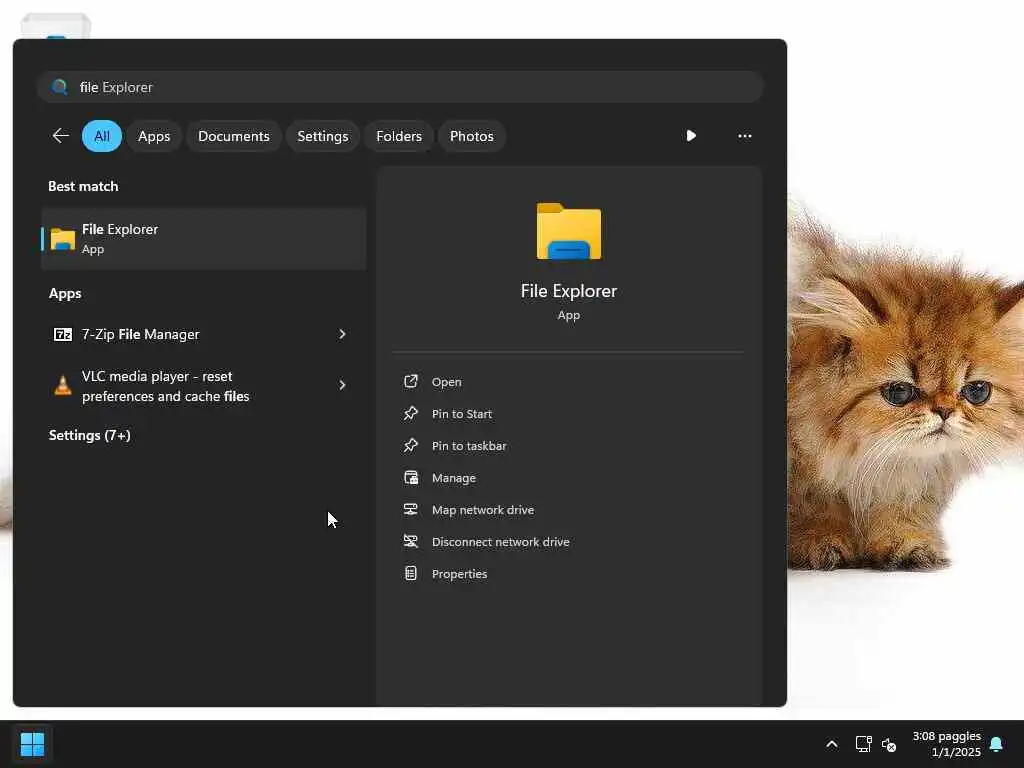Switch to the Photos filter tab
Viewport: 1024px width, 768px height.
tap(472, 136)
